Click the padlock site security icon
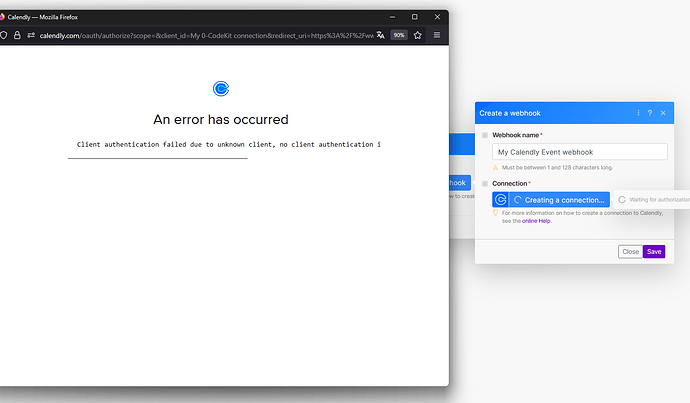The height and width of the screenshot is (403, 690). click(17, 35)
